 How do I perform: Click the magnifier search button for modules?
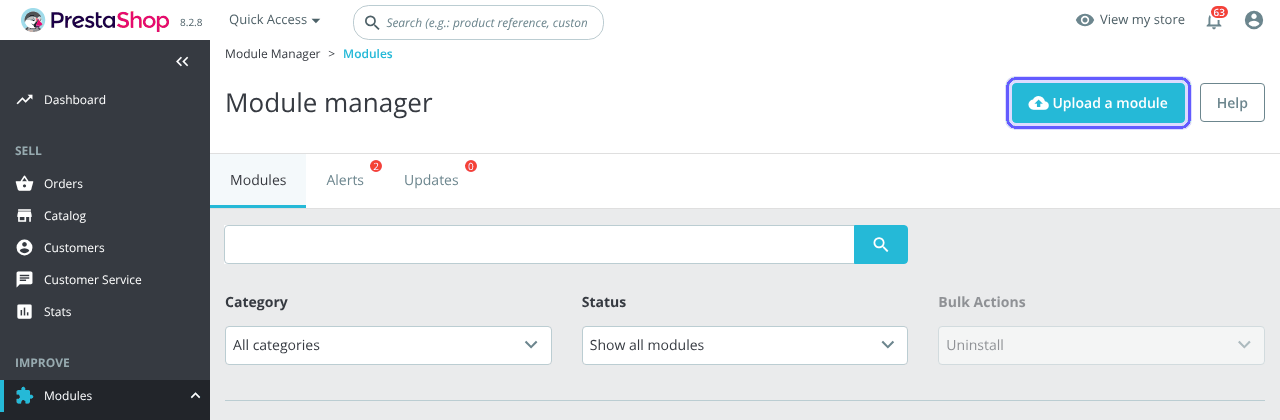[881, 244]
